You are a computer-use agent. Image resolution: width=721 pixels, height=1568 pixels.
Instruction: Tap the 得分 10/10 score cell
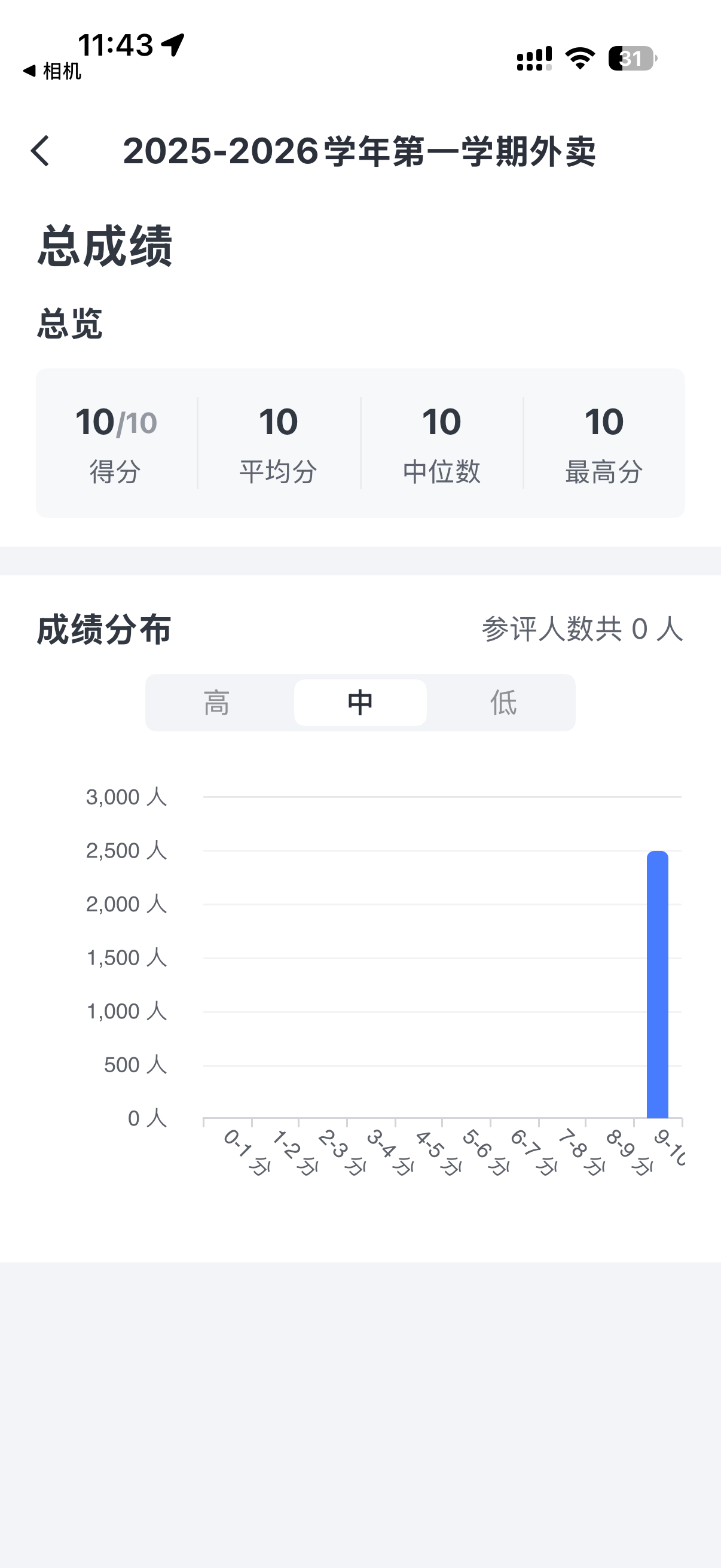coord(116,443)
